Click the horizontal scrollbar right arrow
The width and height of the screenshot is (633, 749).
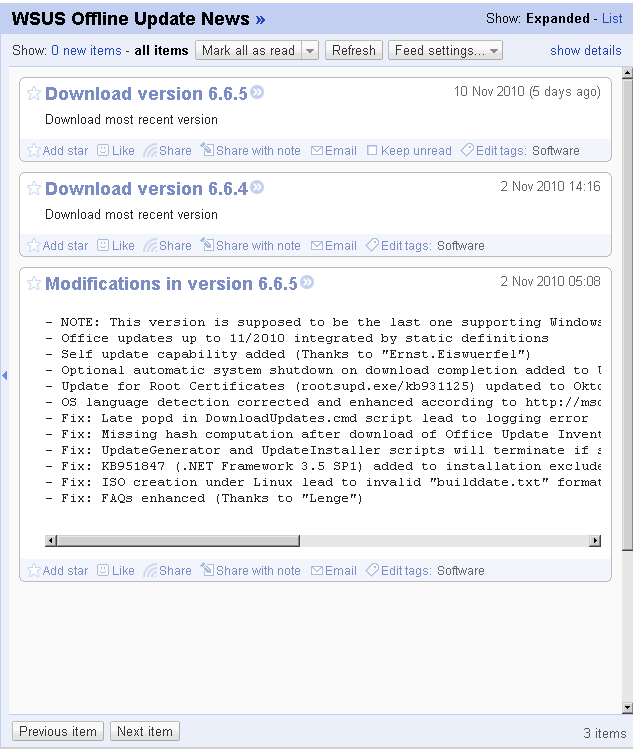tap(595, 541)
